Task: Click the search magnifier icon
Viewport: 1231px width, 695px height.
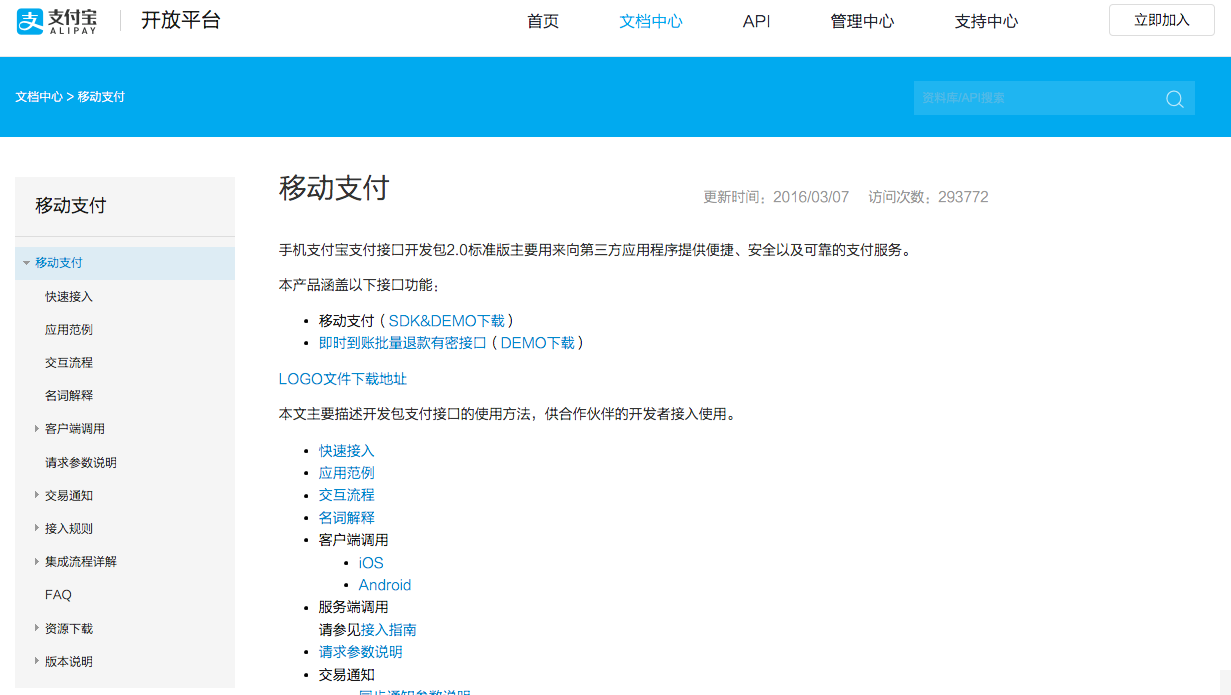Action: tap(1174, 98)
